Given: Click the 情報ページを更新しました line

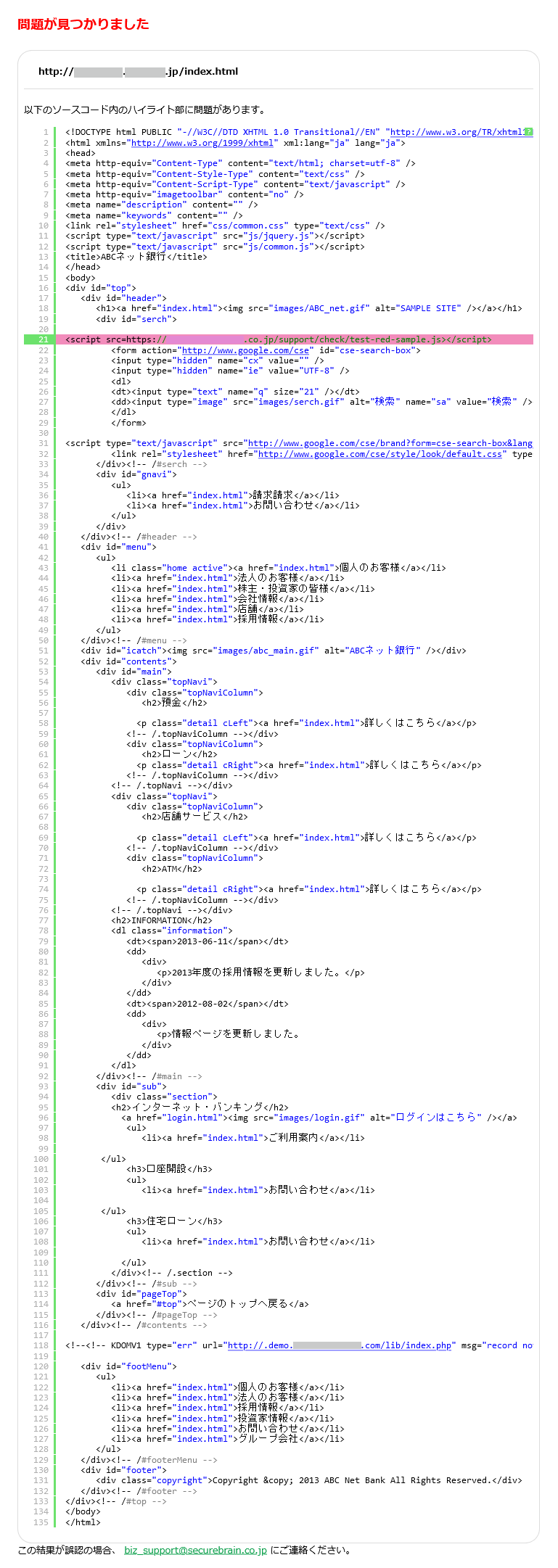Looking at the screenshot, I should (x=228, y=1034).
